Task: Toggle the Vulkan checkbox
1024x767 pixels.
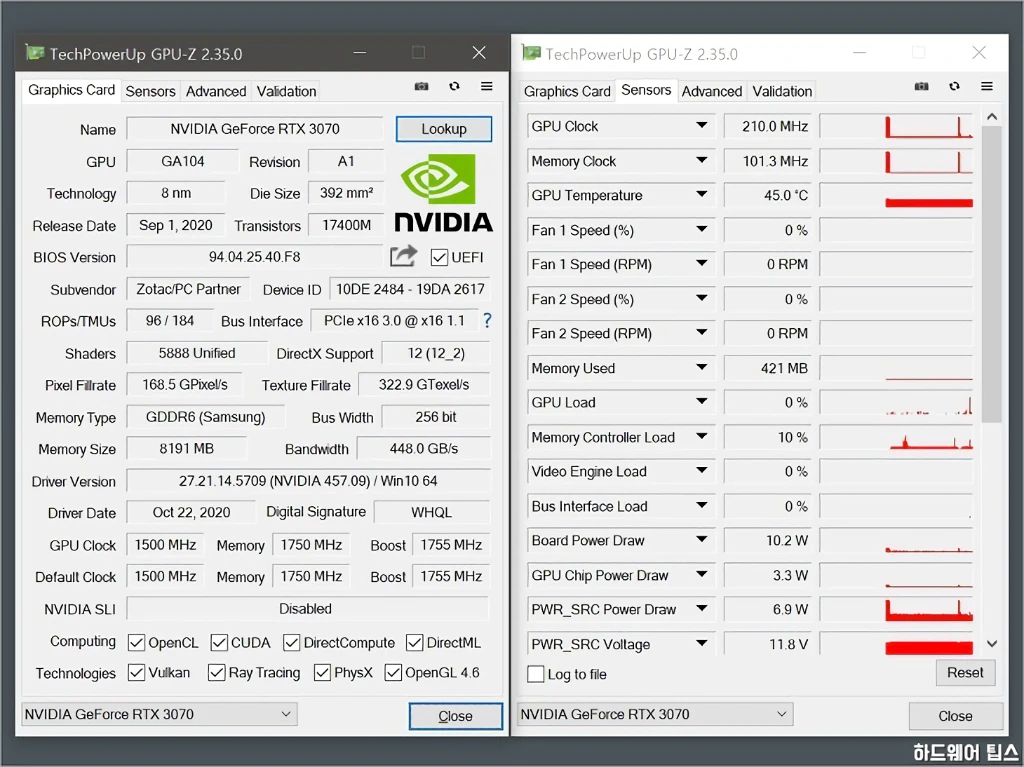Action: (136, 672)
